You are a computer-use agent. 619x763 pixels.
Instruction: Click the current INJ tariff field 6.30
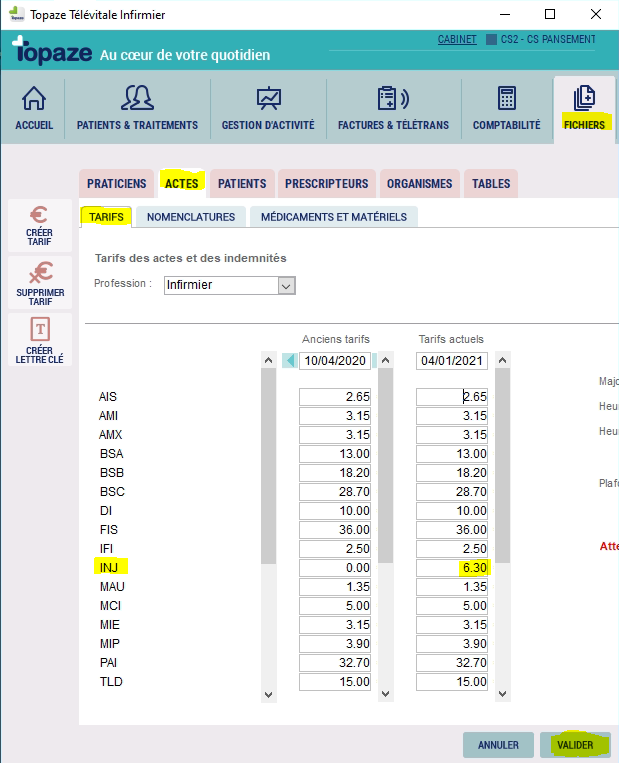click(452, 568)
